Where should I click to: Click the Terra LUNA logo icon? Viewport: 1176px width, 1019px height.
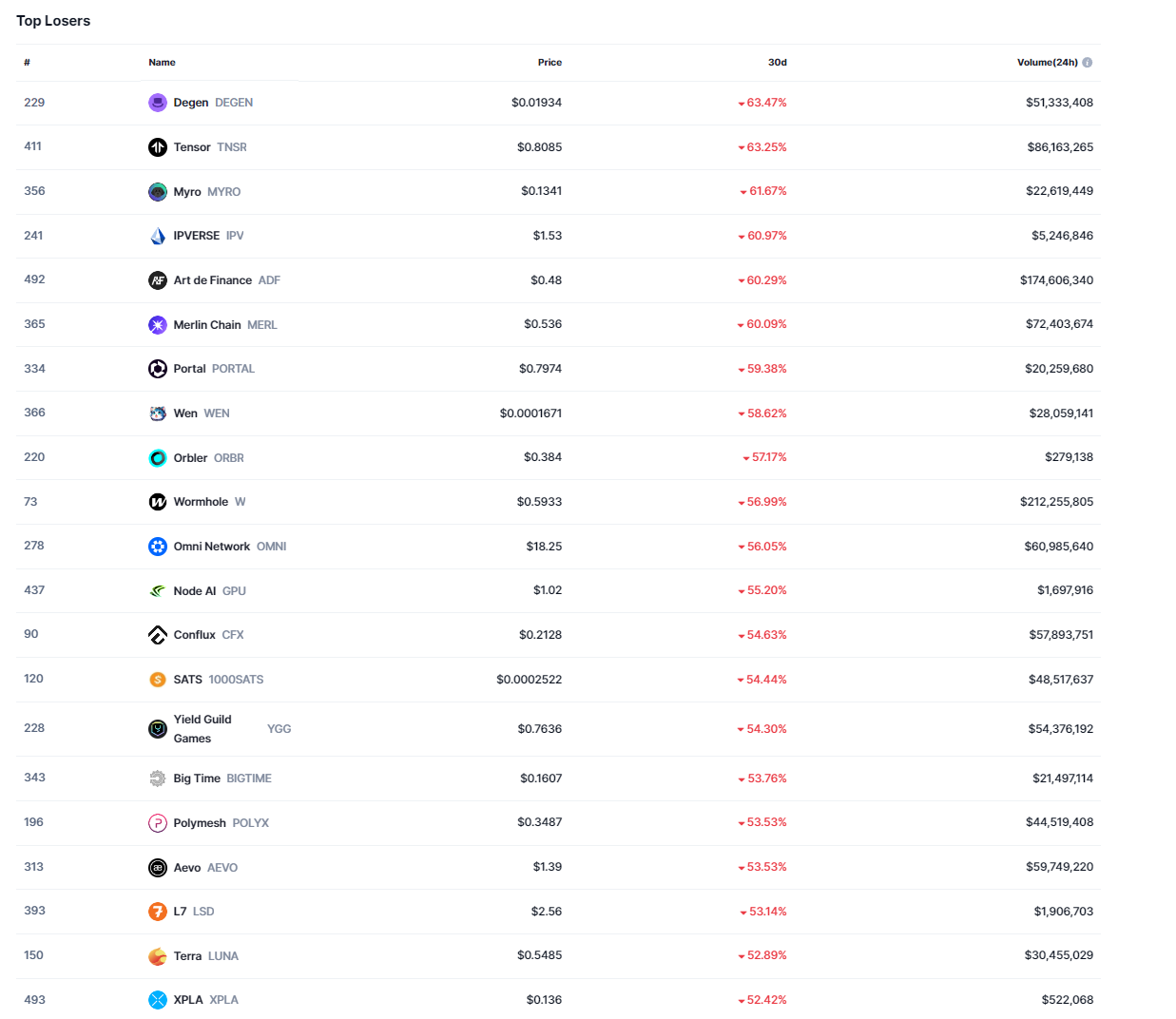(158, 956)
